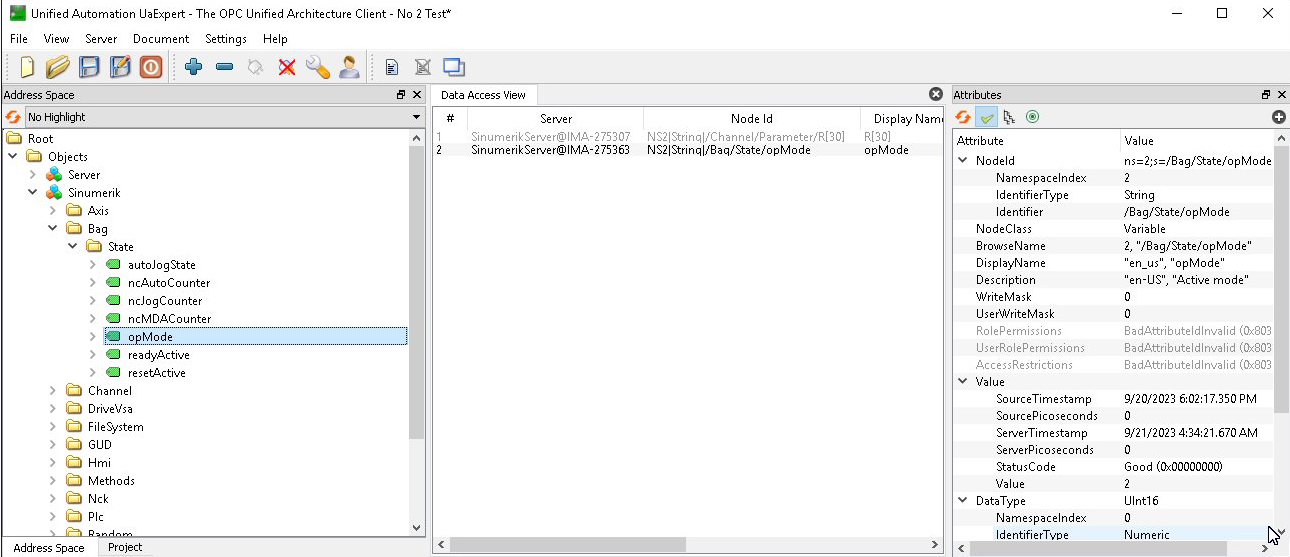1290x557 pixels.
Task: Select the DriveVsa folder
Action: [x=110, y=409]
